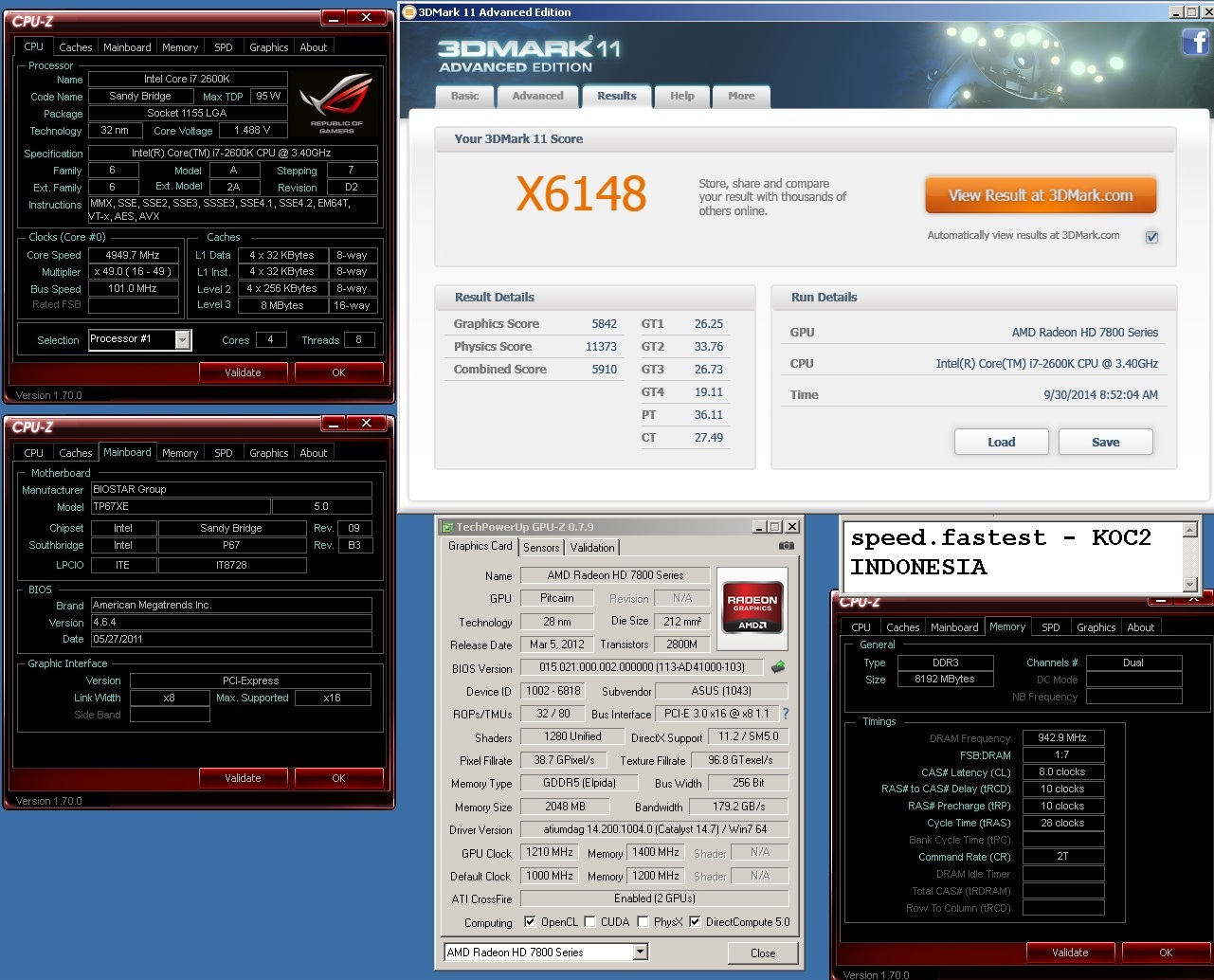1214x980 pixels.
Task: Toggle the PhysX checkbox in GPU-Z
Action: tap(643, 921)
